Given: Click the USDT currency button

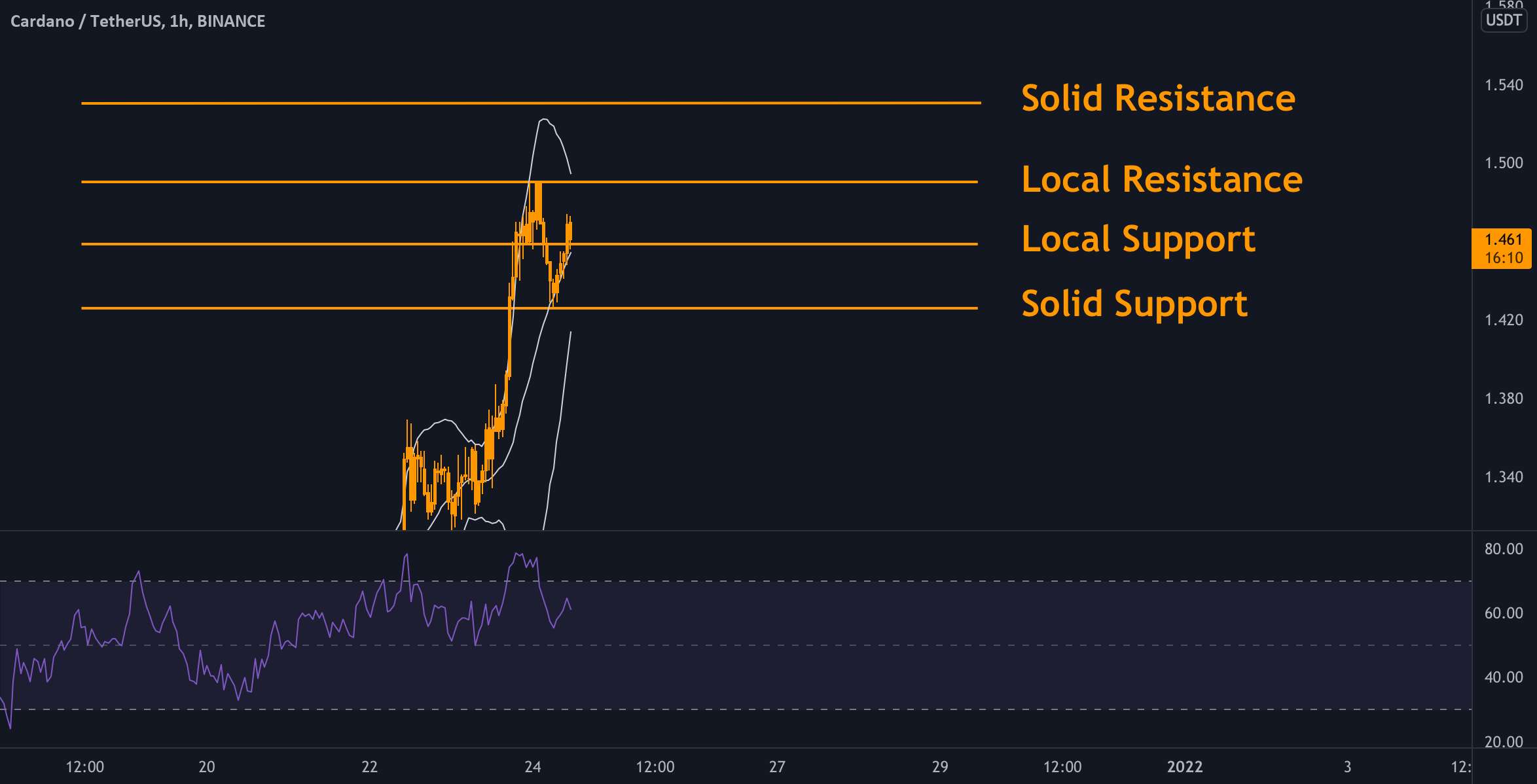Looking at the screenshot, I should pyautogui.click(x=1504, y=20).
